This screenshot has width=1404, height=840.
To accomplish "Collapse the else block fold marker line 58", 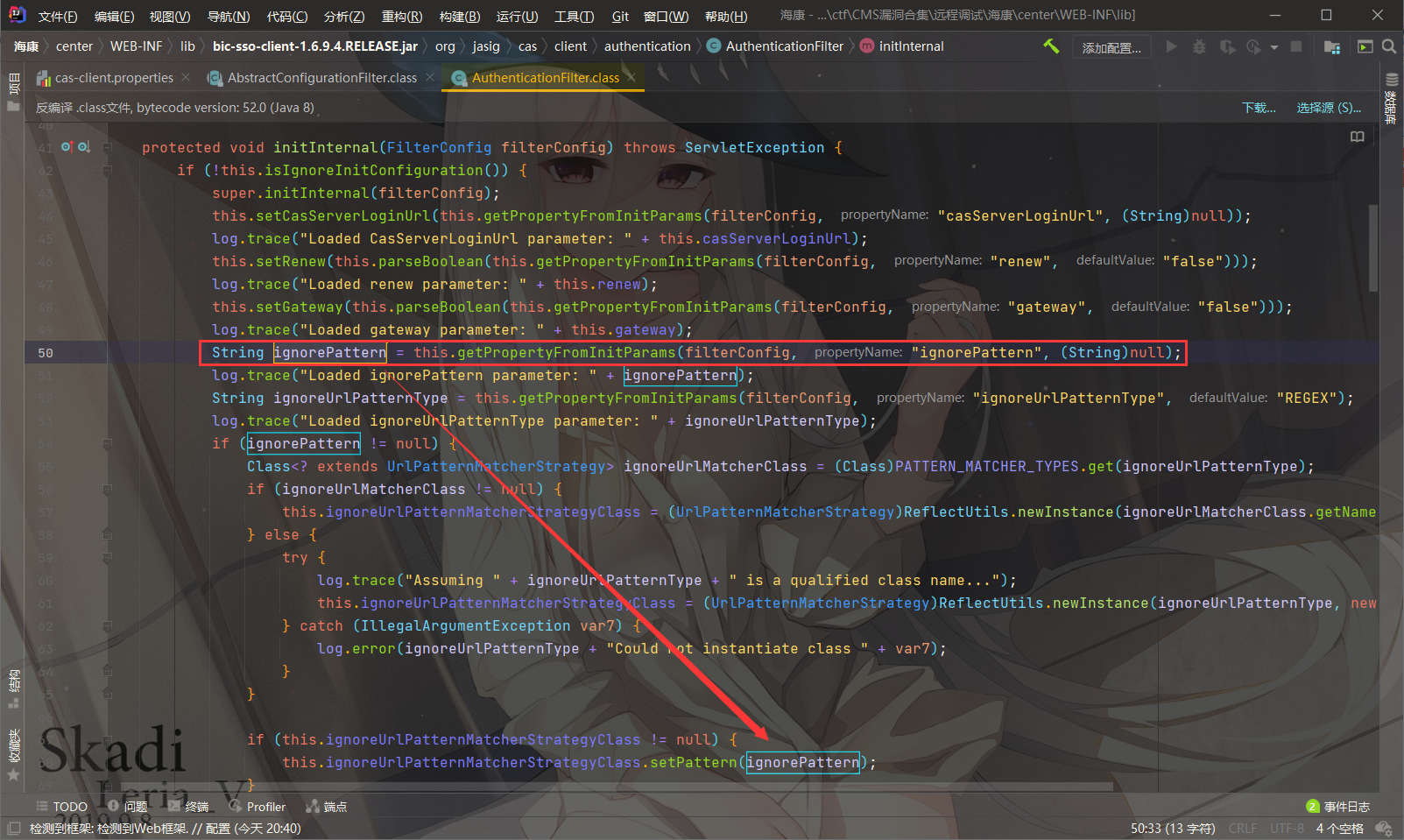I will 107,534.
